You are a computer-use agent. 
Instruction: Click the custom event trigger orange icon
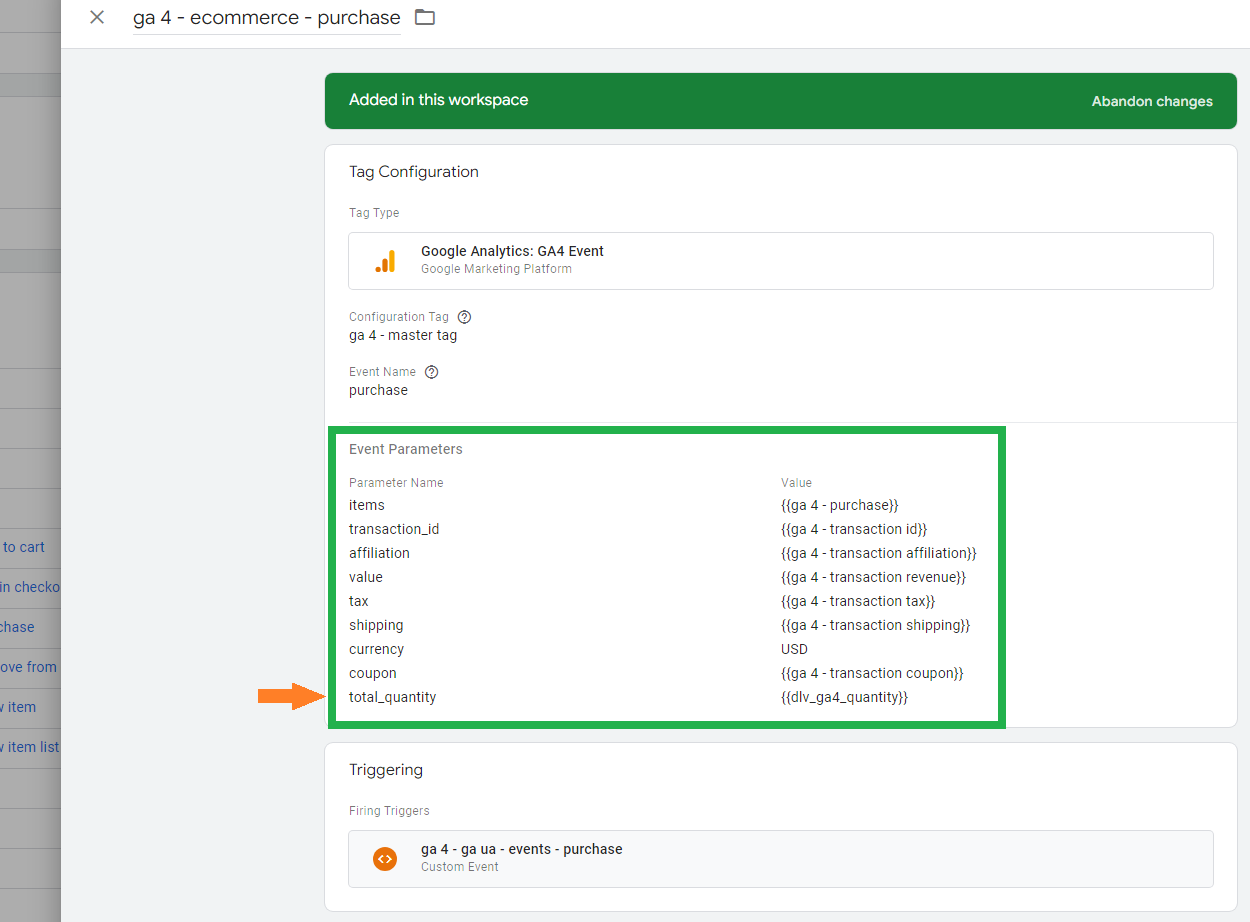point(385,858)
